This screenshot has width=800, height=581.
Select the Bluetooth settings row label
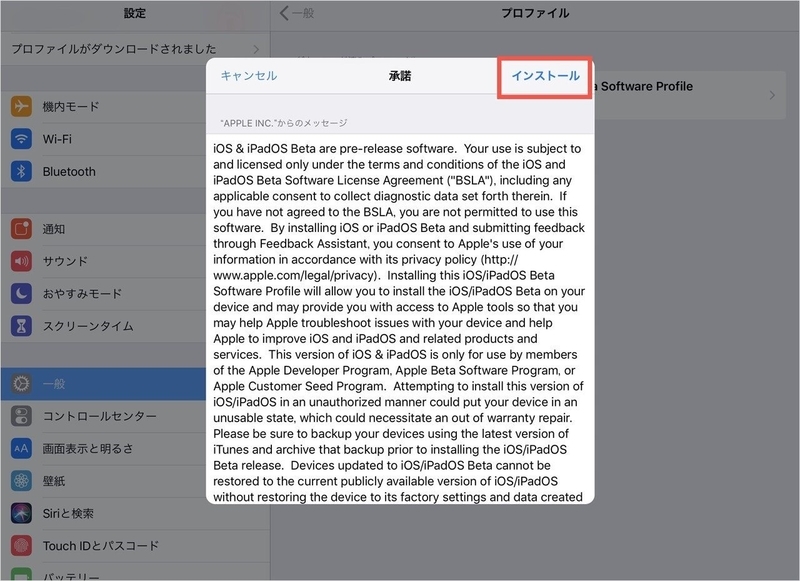point(69,171)
